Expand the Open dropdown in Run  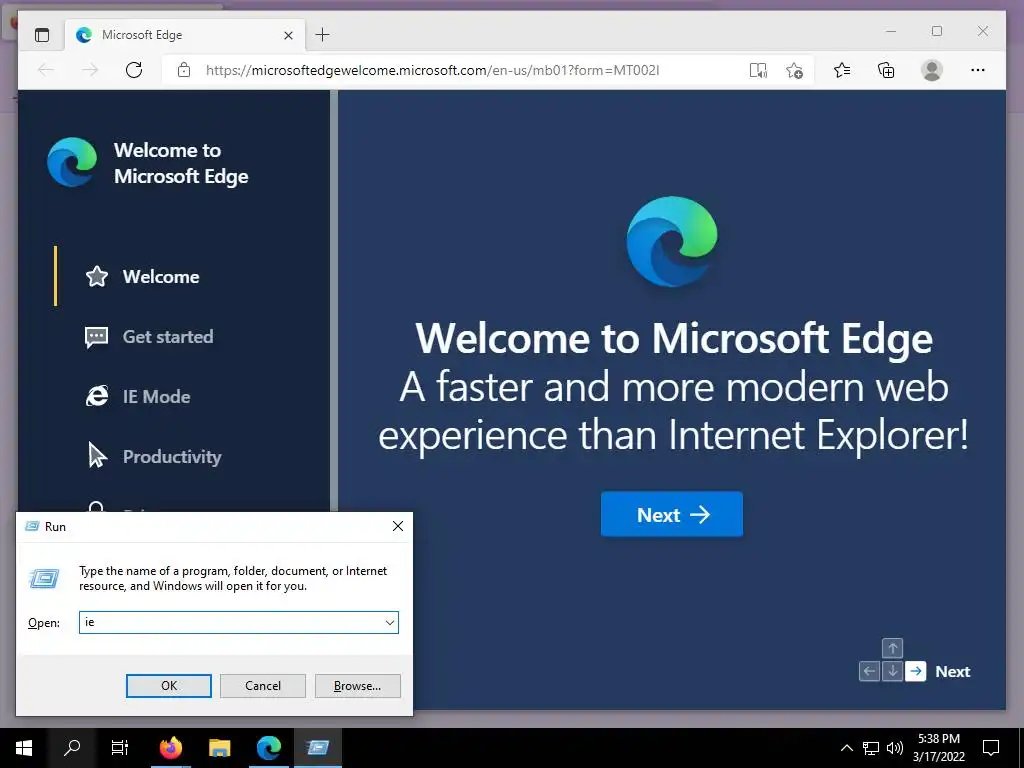click(390, 622)
